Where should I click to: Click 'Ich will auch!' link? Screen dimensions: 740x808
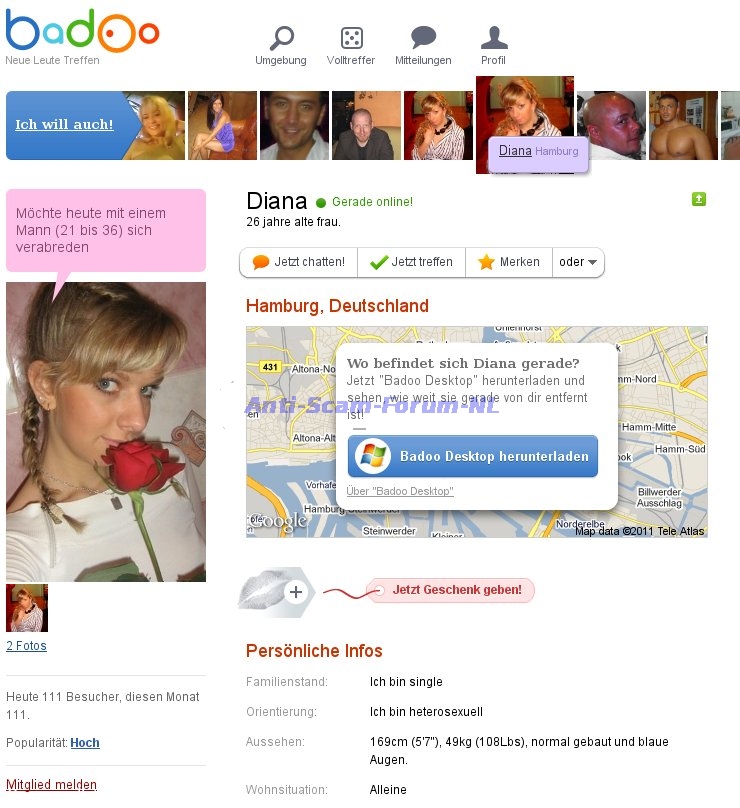64,125
